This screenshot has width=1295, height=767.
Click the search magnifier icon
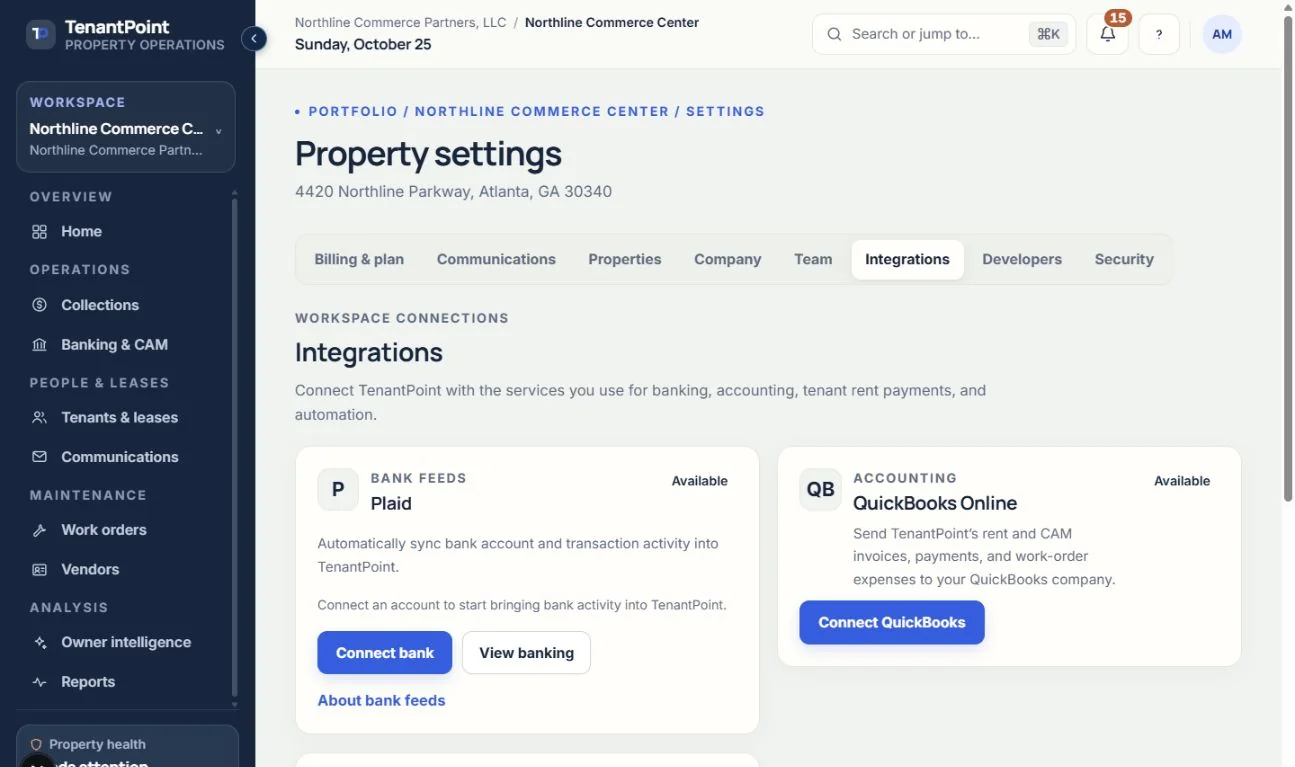(834, 34)
